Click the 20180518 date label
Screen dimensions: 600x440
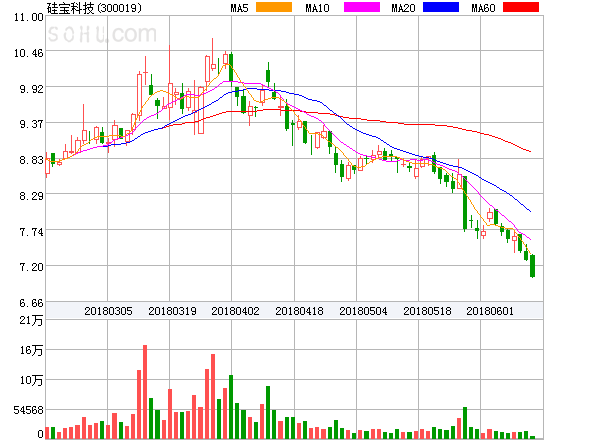(x=427, y=311)
